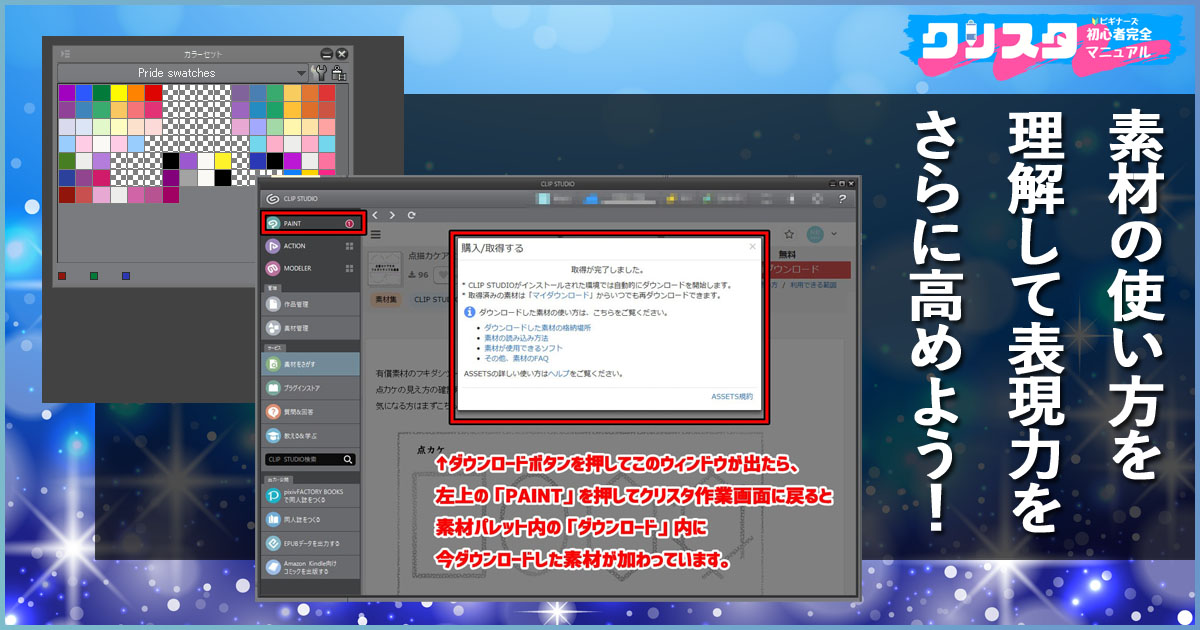This screenshot has width=1200, height=630.
Task: Click the page reload icon in the navigation bar
Action: 413,214
